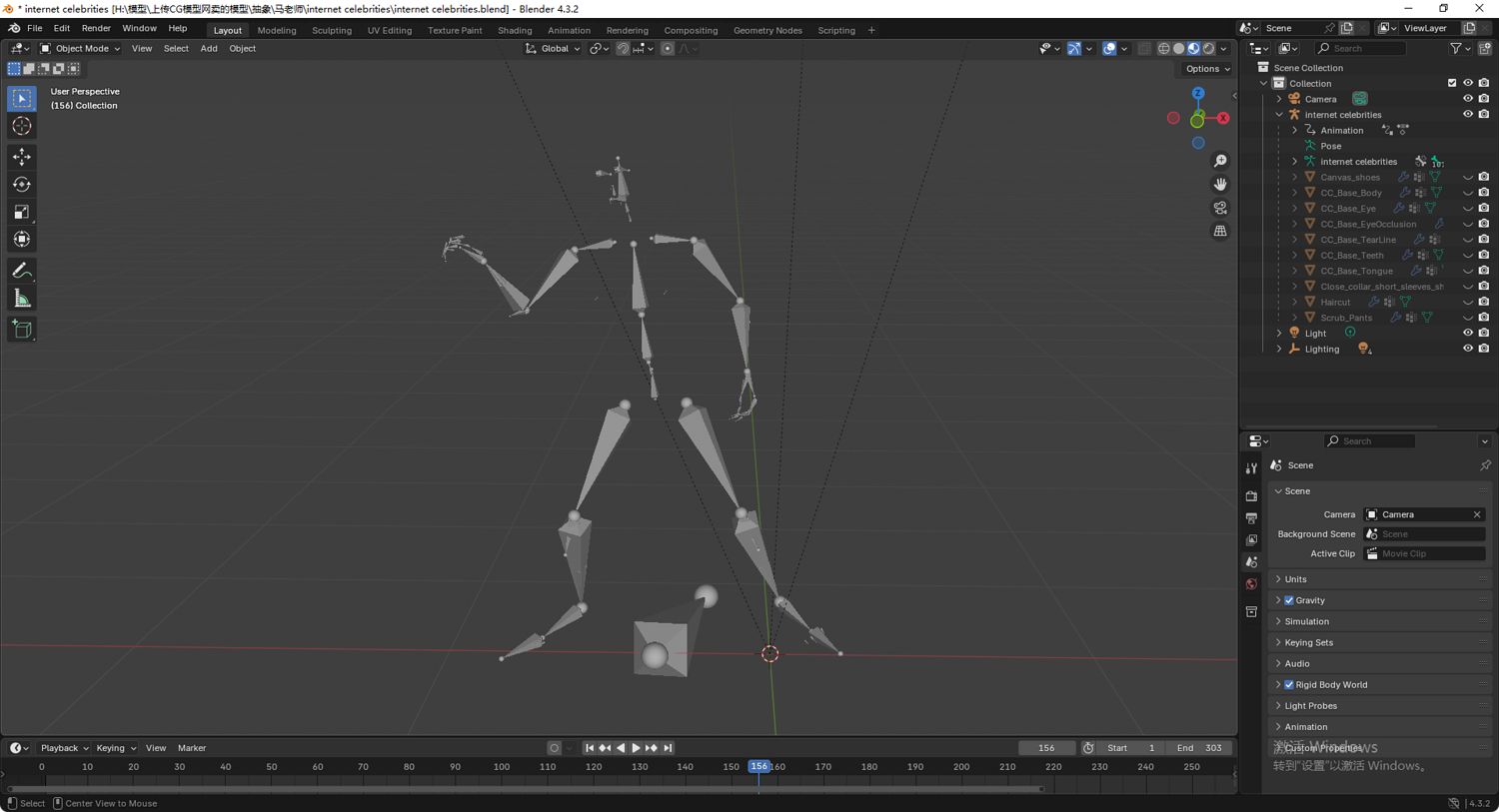Toggle visibility of the Lighting object

(x=1468, y=350)
